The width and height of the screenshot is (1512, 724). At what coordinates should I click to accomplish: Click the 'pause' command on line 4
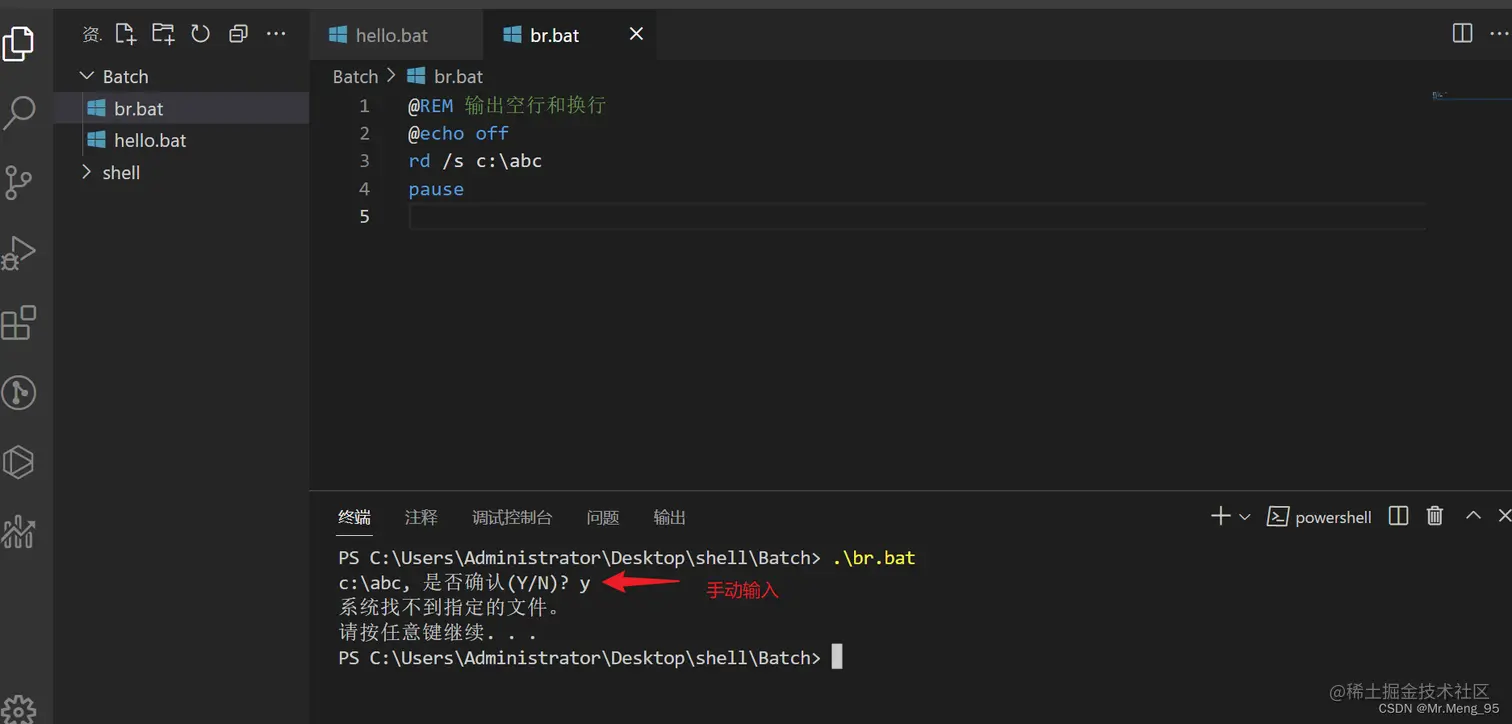click(x=436, y=189)
